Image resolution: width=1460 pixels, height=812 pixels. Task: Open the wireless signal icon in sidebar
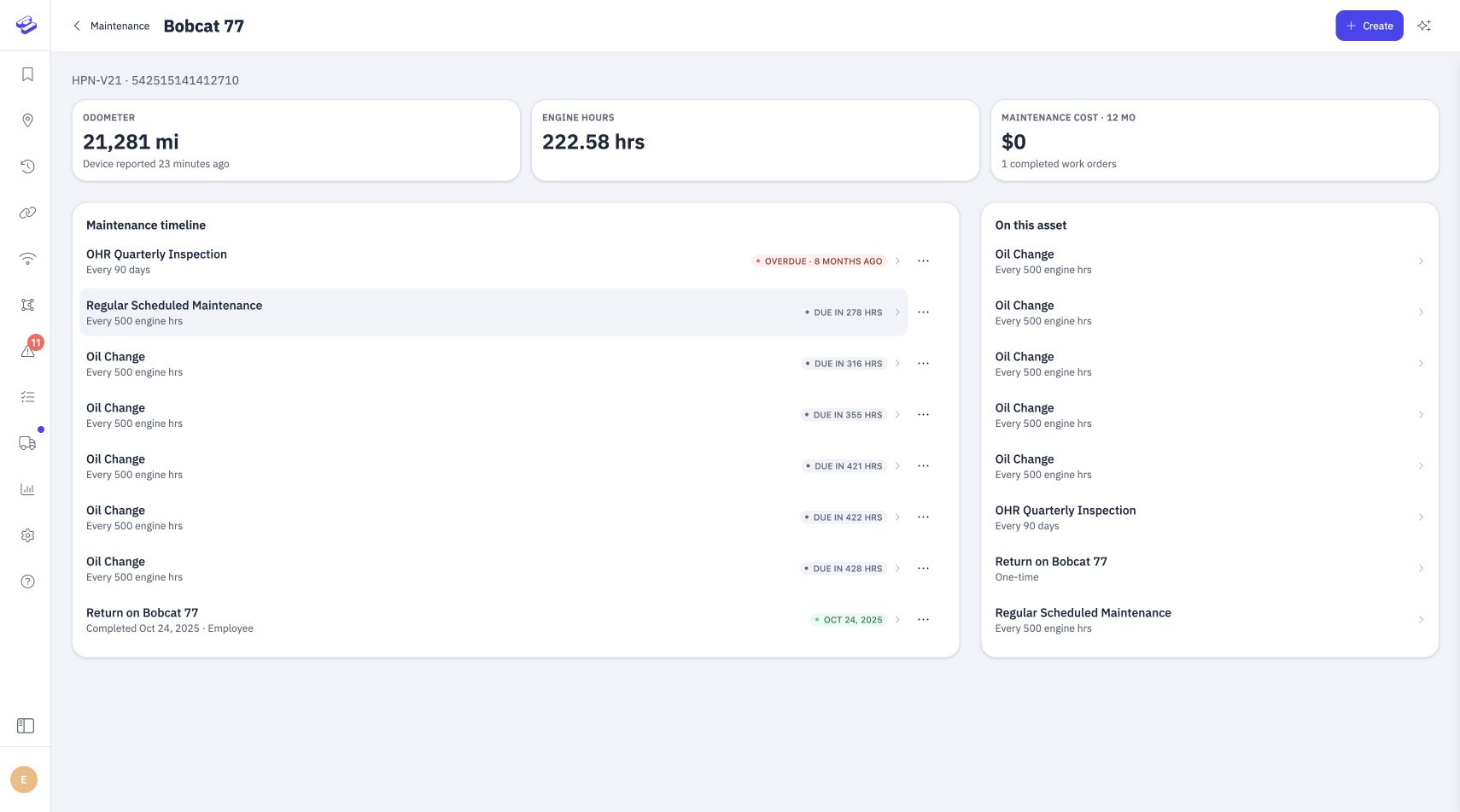[x=27, y=259]
